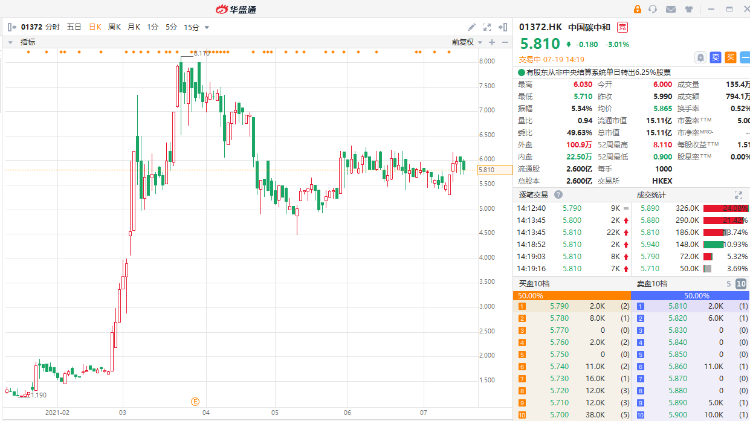This screenshot has width=750, height=421.
Task: Select bid level 10 price 5.700
Action: [x=559, y=415]
